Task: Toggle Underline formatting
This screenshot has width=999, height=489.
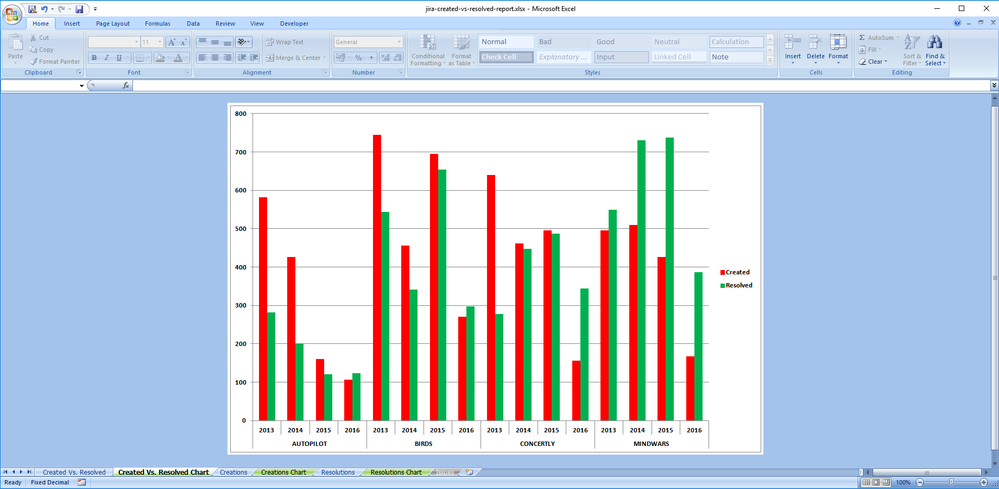Action: pos(119,58)
